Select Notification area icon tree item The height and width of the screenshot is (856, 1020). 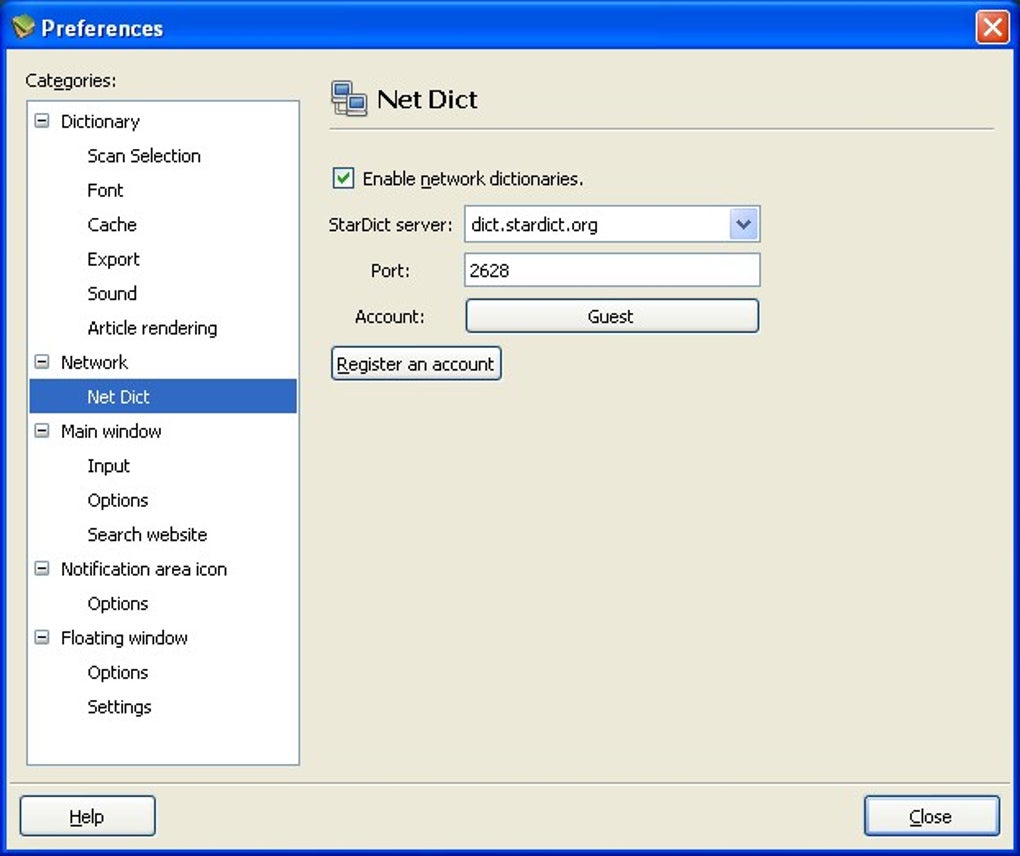tap(144, 569)
